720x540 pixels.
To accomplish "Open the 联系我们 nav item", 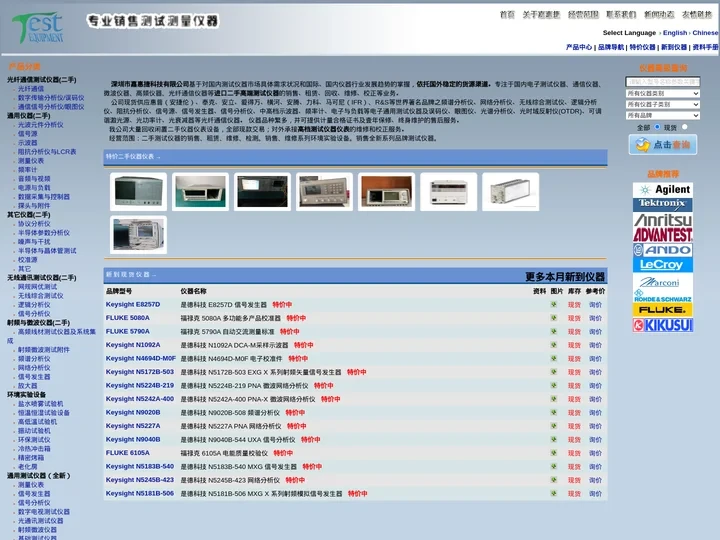I will tap(621, 15).
